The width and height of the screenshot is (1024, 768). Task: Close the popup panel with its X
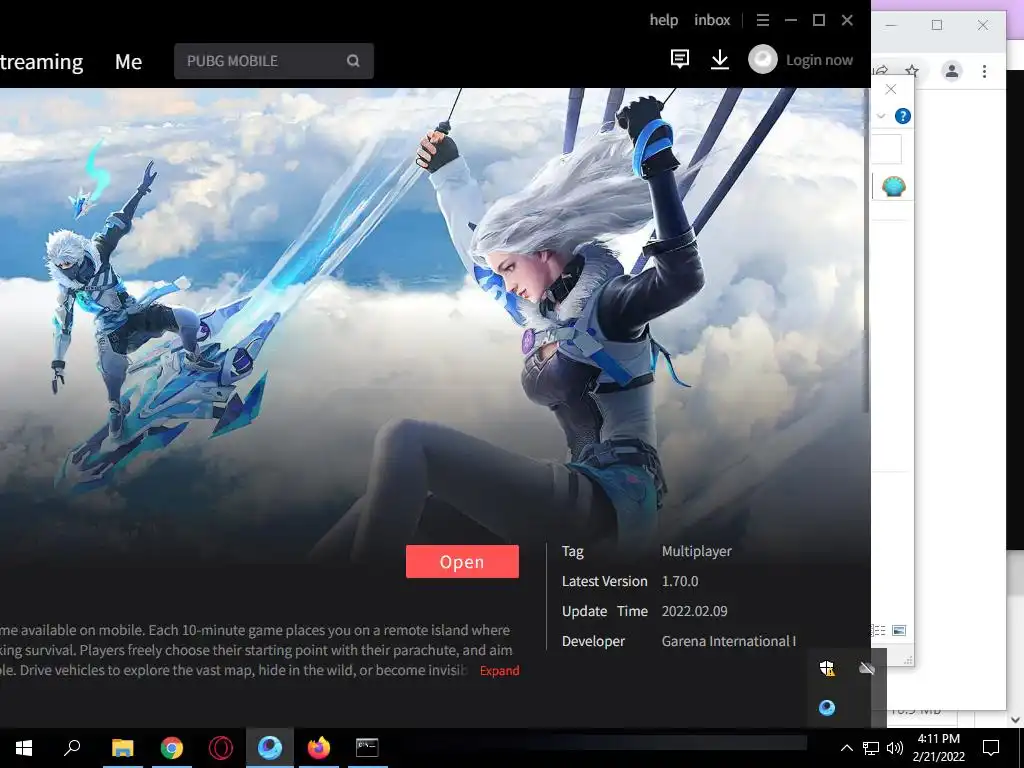click(x=891, y=89)
